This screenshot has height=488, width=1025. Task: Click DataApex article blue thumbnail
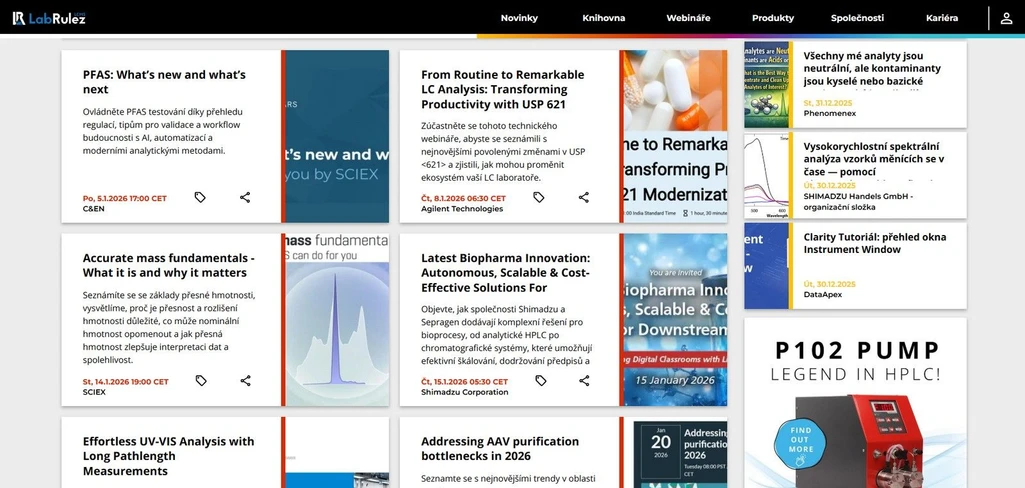pyautogui.click(x=766, y=266)
